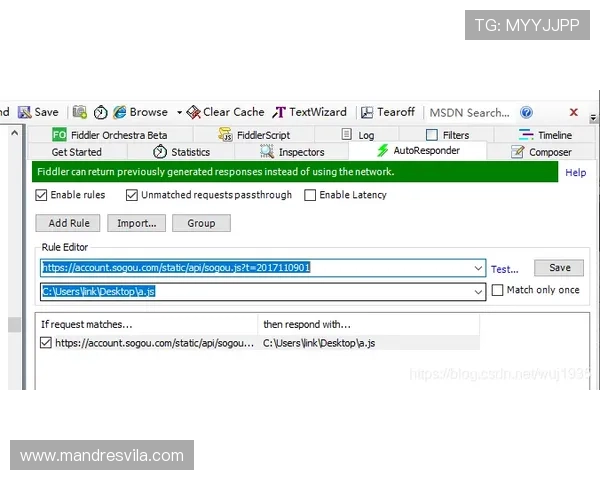This screenshot has width=600, height=480.
Task: Switch to the Composer tab
Action: point(541,152)
